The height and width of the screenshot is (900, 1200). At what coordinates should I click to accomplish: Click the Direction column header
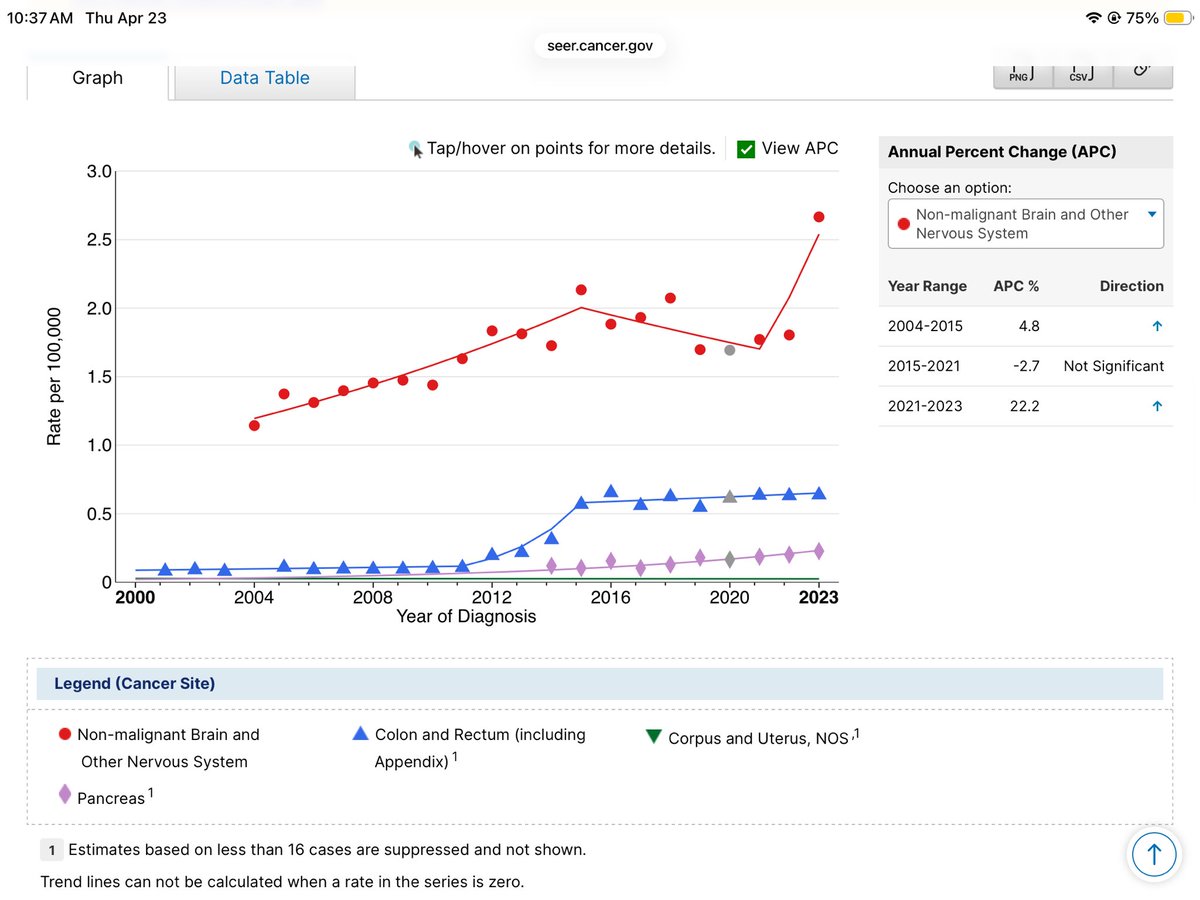click(x=1131, y=286)
